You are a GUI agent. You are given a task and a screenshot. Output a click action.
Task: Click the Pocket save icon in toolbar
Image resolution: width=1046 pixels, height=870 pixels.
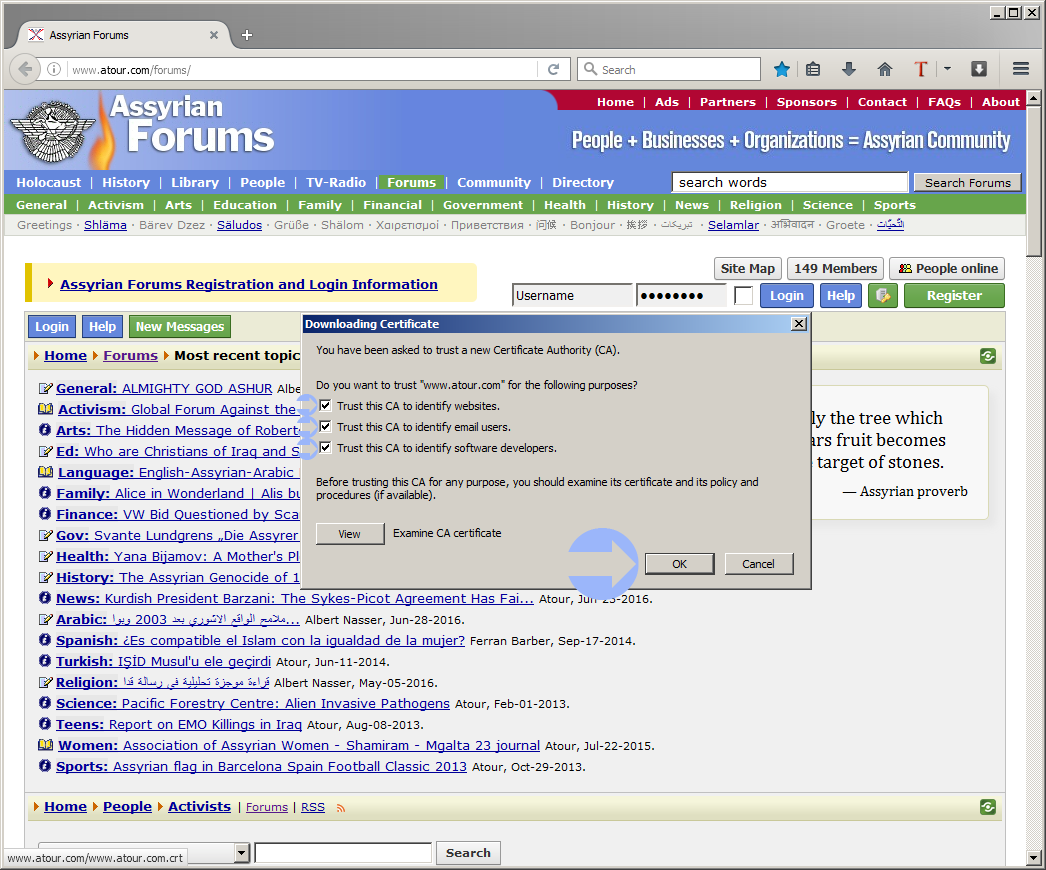(x=979, y=69)
